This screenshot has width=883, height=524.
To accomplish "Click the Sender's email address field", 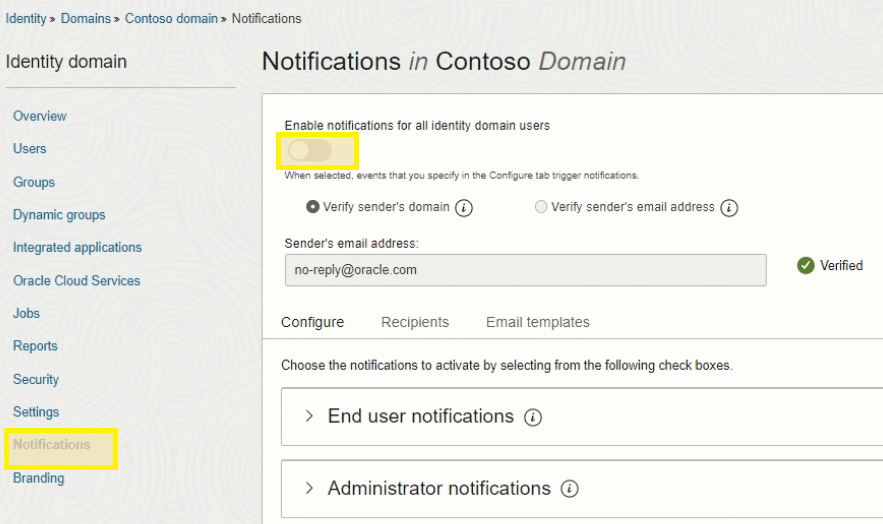I will click(525, 270).
